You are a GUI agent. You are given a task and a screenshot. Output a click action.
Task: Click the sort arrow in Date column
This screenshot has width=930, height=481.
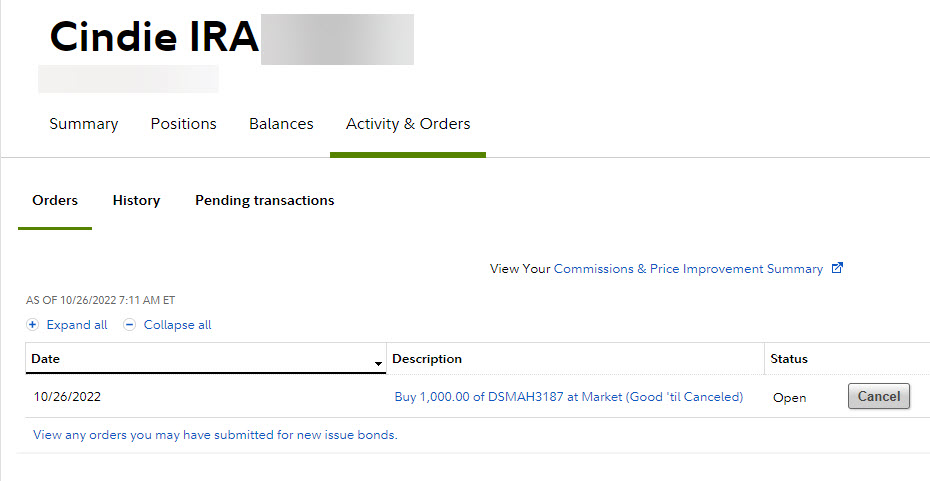pos(379,363)
